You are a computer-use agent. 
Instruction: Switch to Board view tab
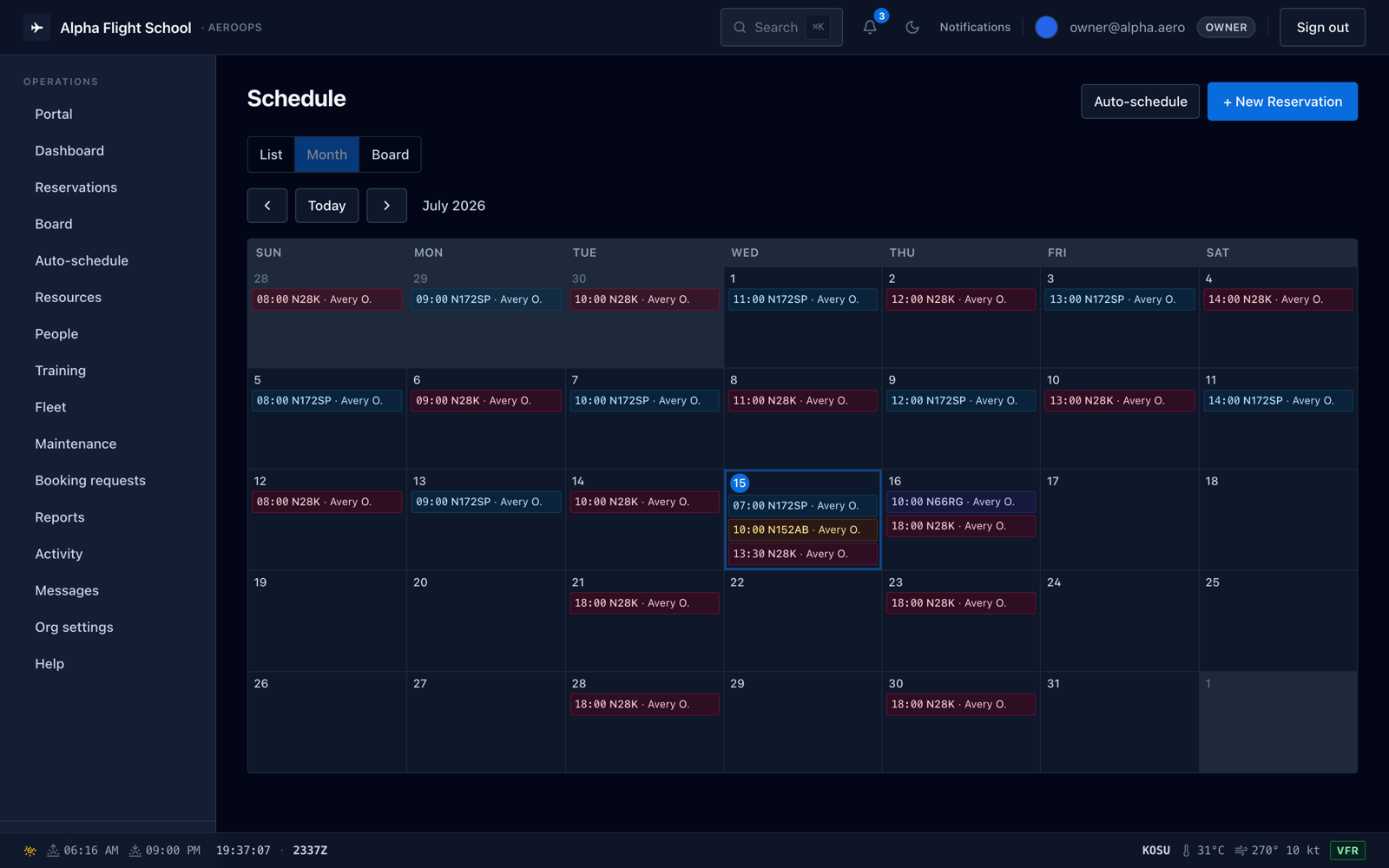coord(390,155)
